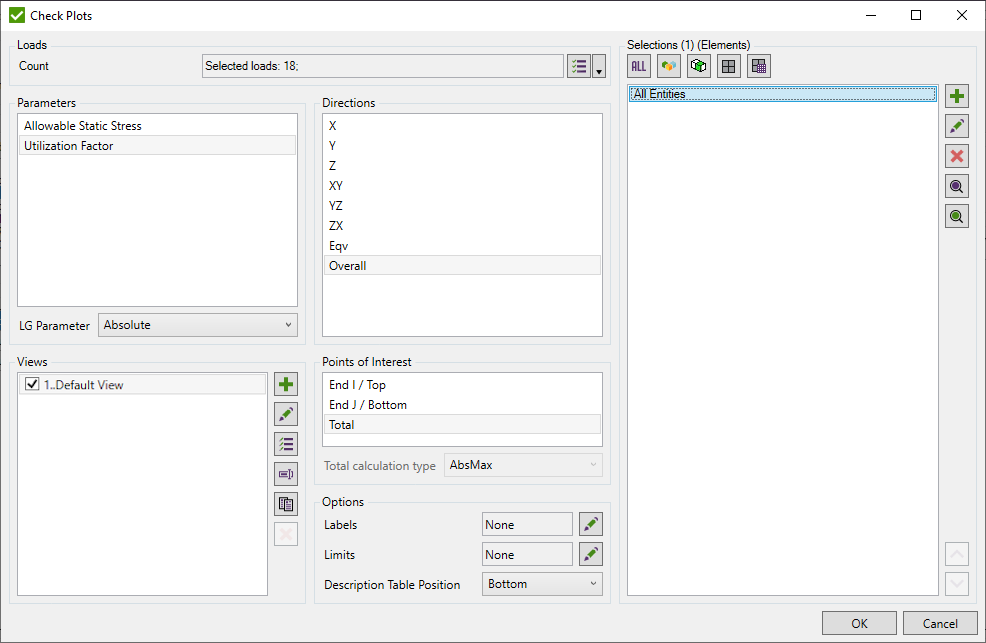Open the LG Parameter dropdown
This screenshot has height=643, width=986.
(x=197, y=324)
